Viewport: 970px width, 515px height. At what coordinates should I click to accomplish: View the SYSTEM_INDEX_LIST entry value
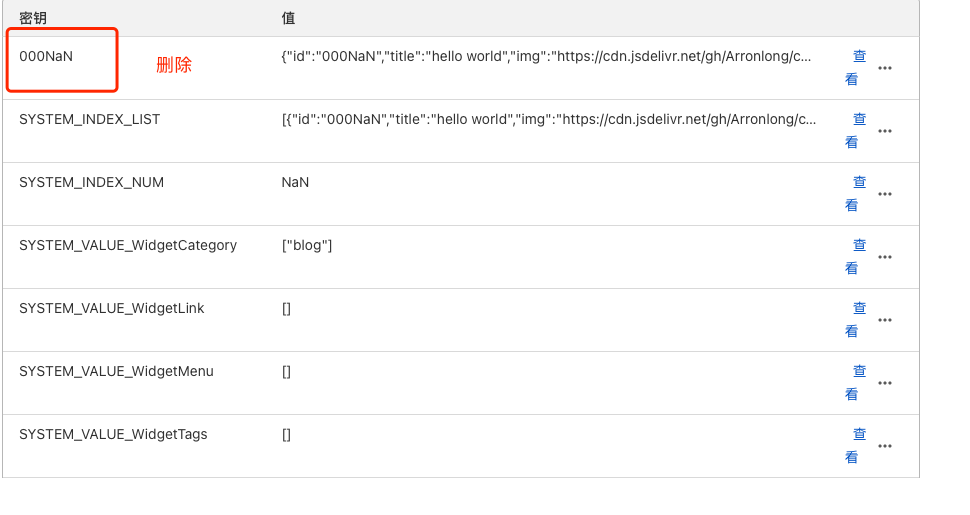[855, 131]
